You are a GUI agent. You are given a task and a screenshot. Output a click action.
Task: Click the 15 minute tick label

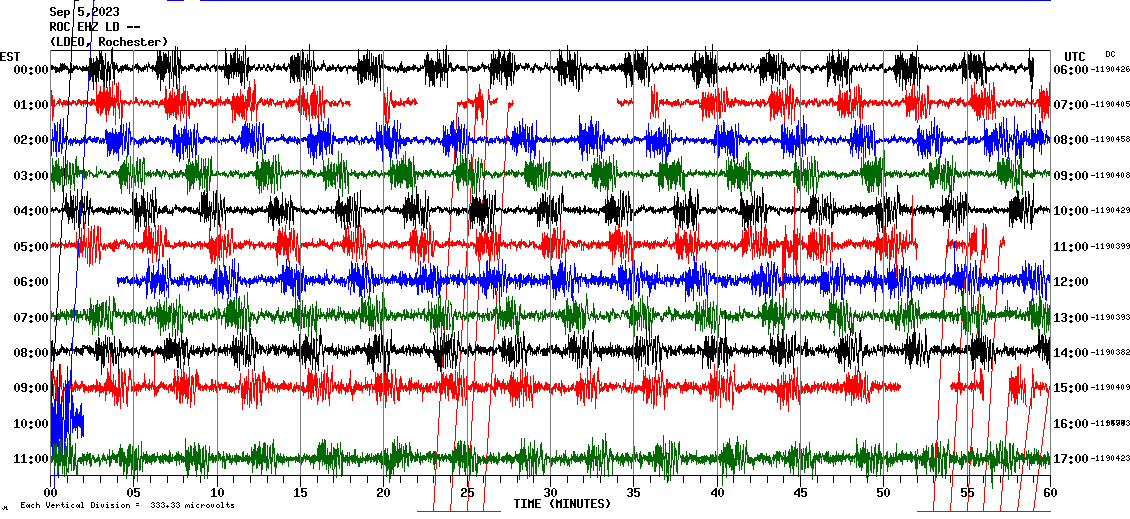(x=301, y=492)
